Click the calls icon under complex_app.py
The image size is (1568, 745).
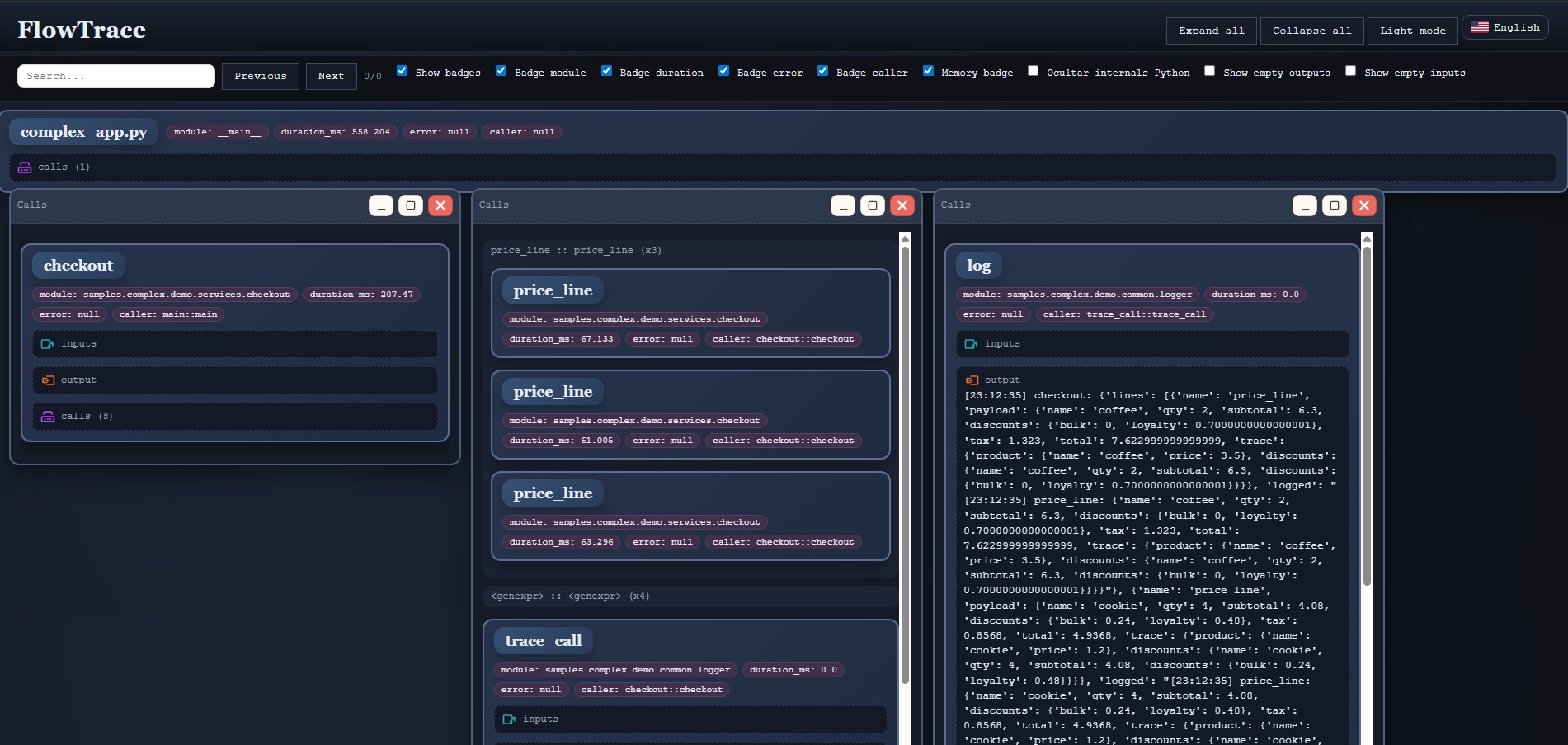(x=25, y=167)
